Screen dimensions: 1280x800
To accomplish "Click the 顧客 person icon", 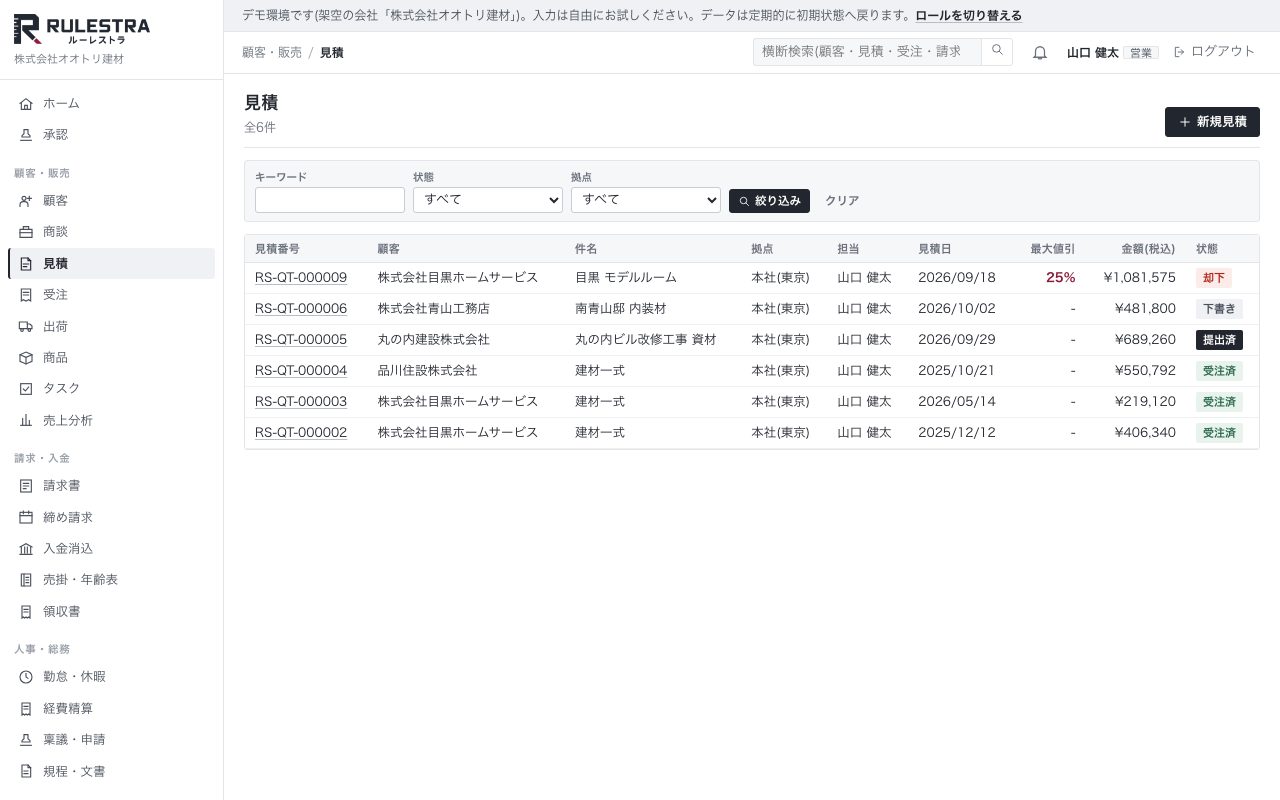I will click(x=26, y=201).
